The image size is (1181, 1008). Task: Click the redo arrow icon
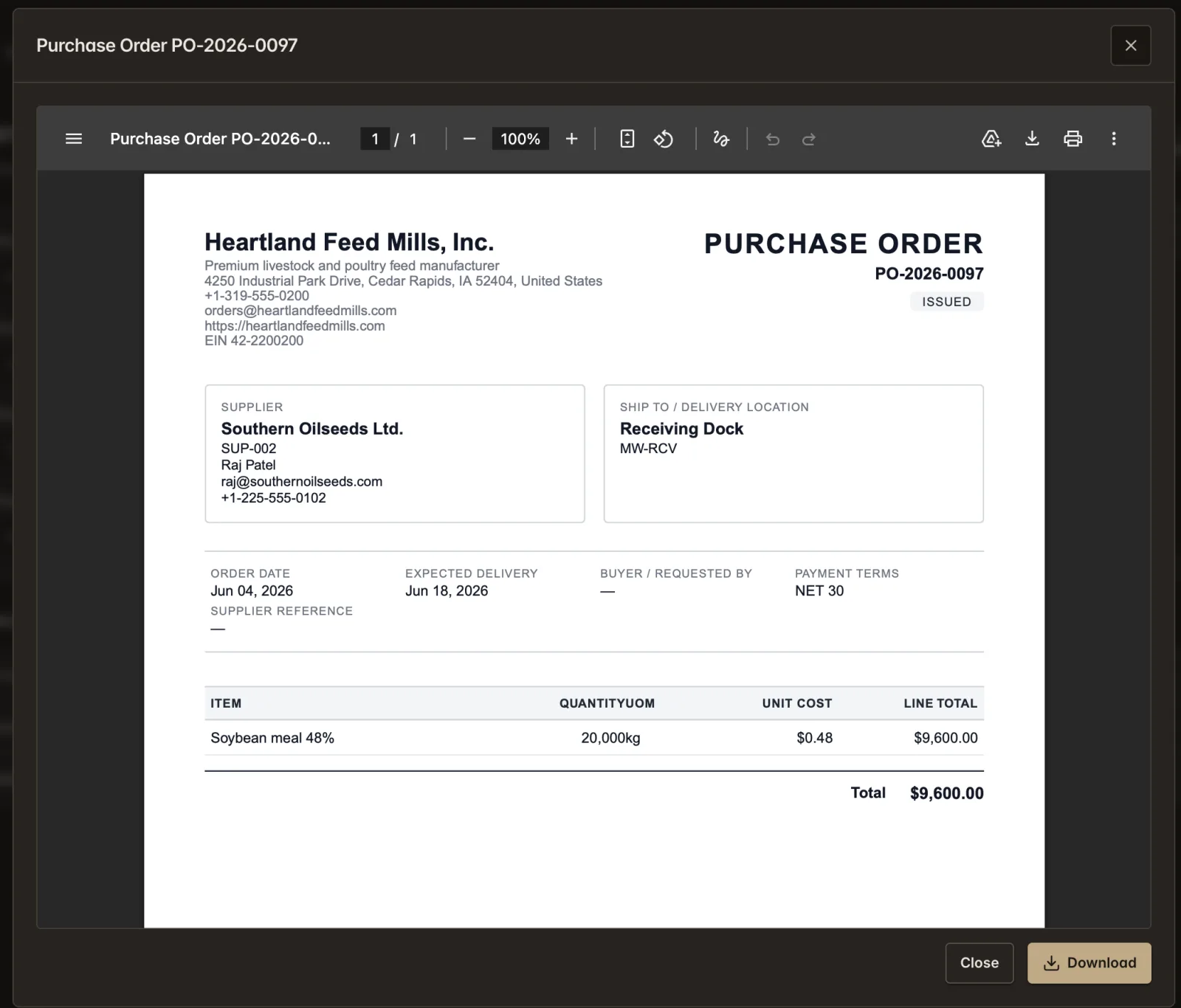809,139
